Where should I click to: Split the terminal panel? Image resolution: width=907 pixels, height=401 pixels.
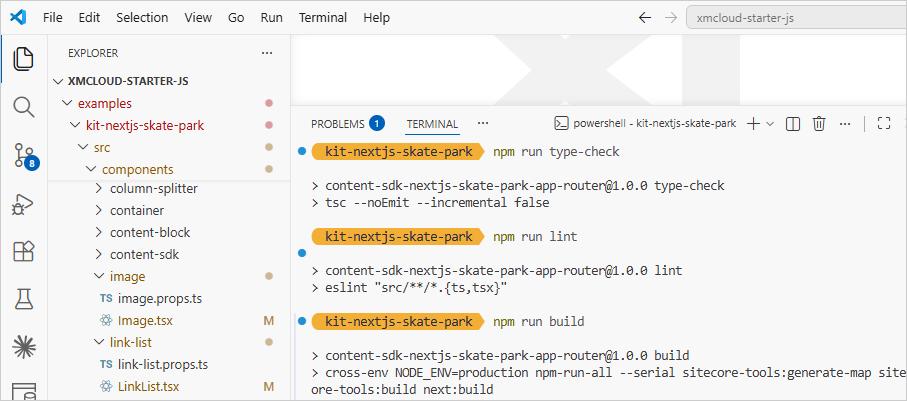(x=792, y=123)
